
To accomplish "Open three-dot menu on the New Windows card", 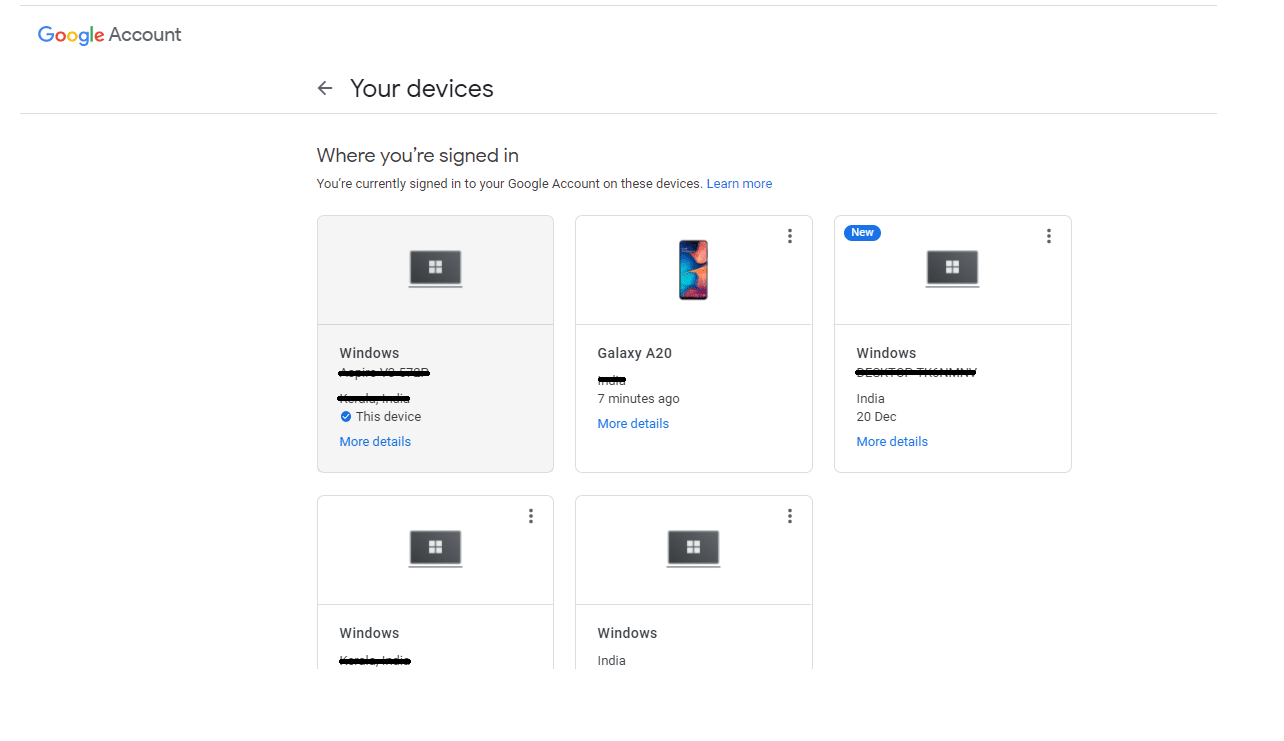I will click(1048, 236).
